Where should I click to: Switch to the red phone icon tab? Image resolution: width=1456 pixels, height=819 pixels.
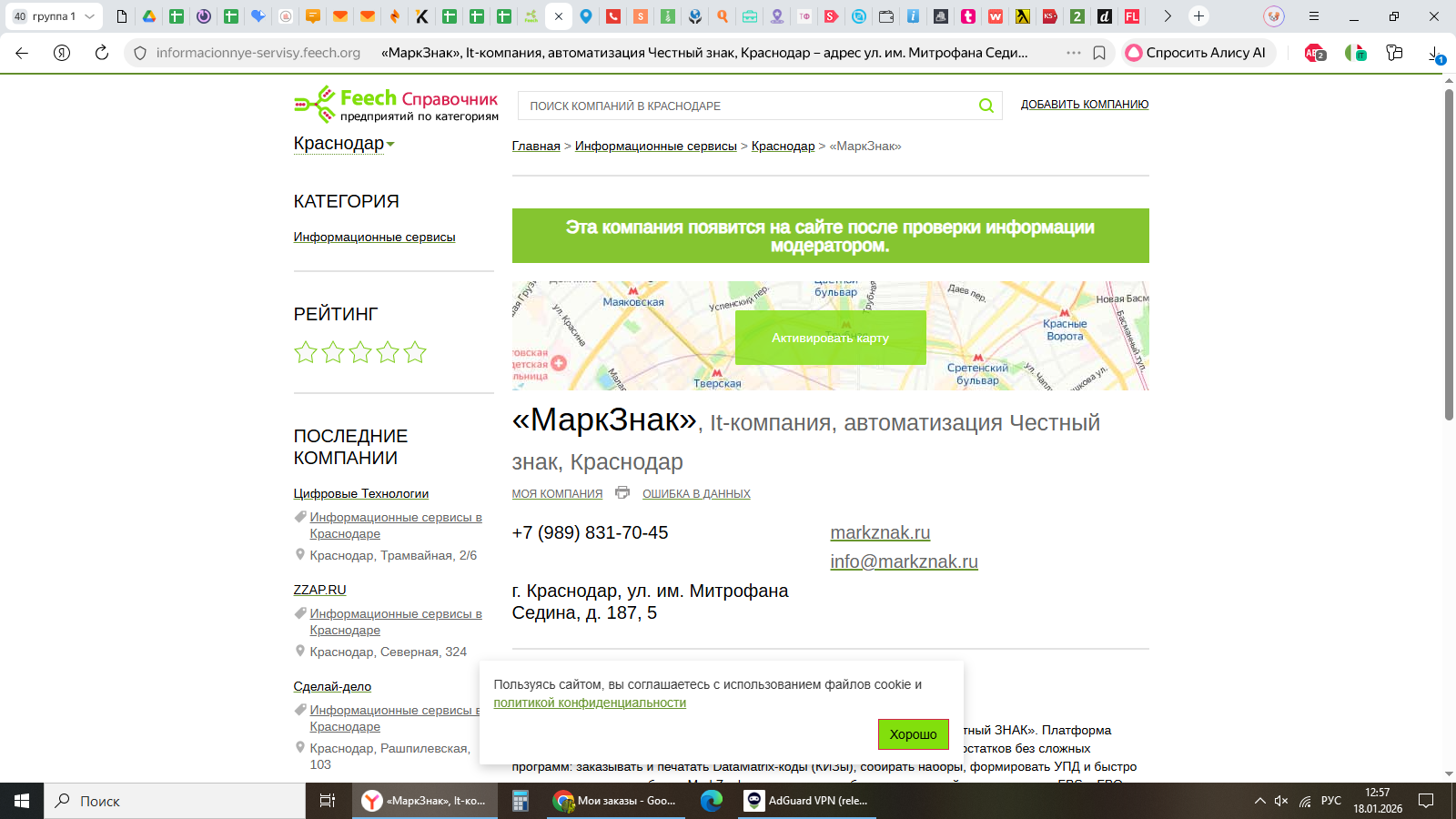613,16
